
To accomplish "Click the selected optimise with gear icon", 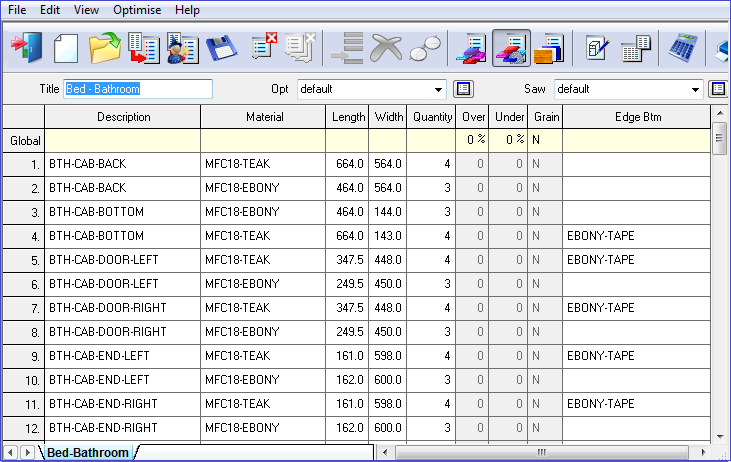I will point(511,48).
